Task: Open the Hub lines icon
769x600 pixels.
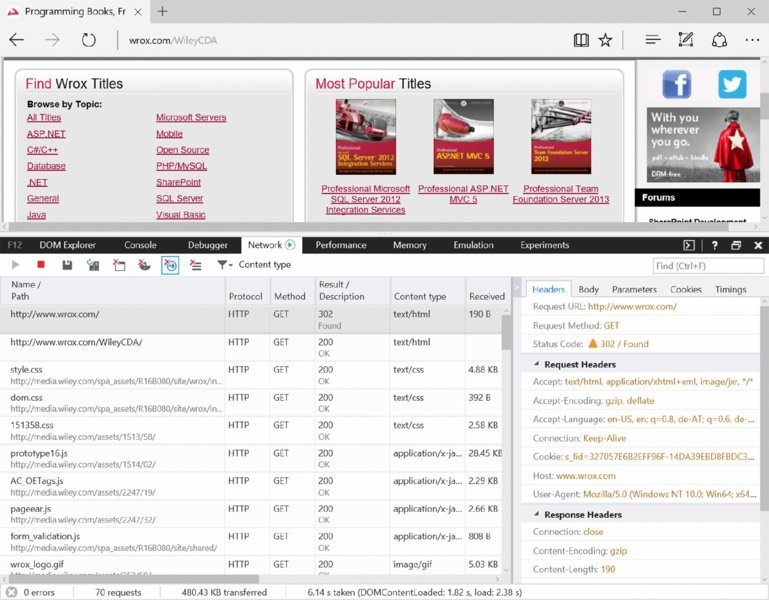Action: click(653, 40)
